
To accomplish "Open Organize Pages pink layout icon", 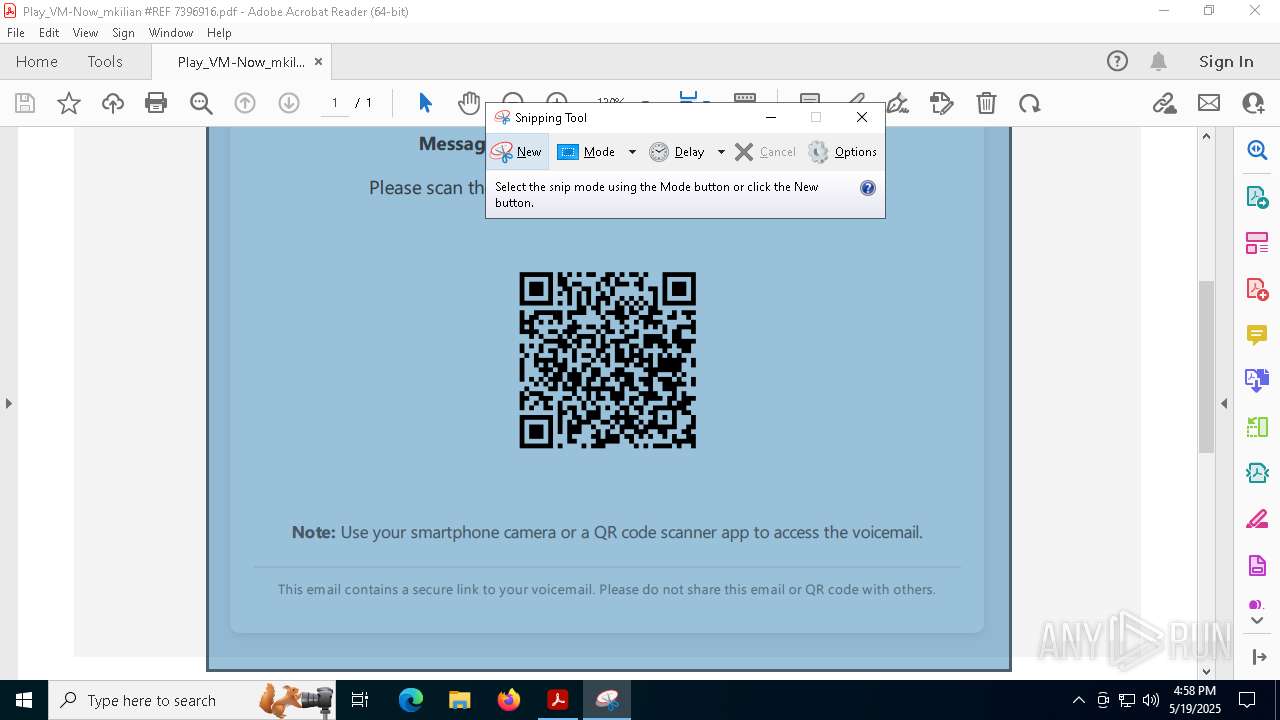I will (x=1257, y=242).
